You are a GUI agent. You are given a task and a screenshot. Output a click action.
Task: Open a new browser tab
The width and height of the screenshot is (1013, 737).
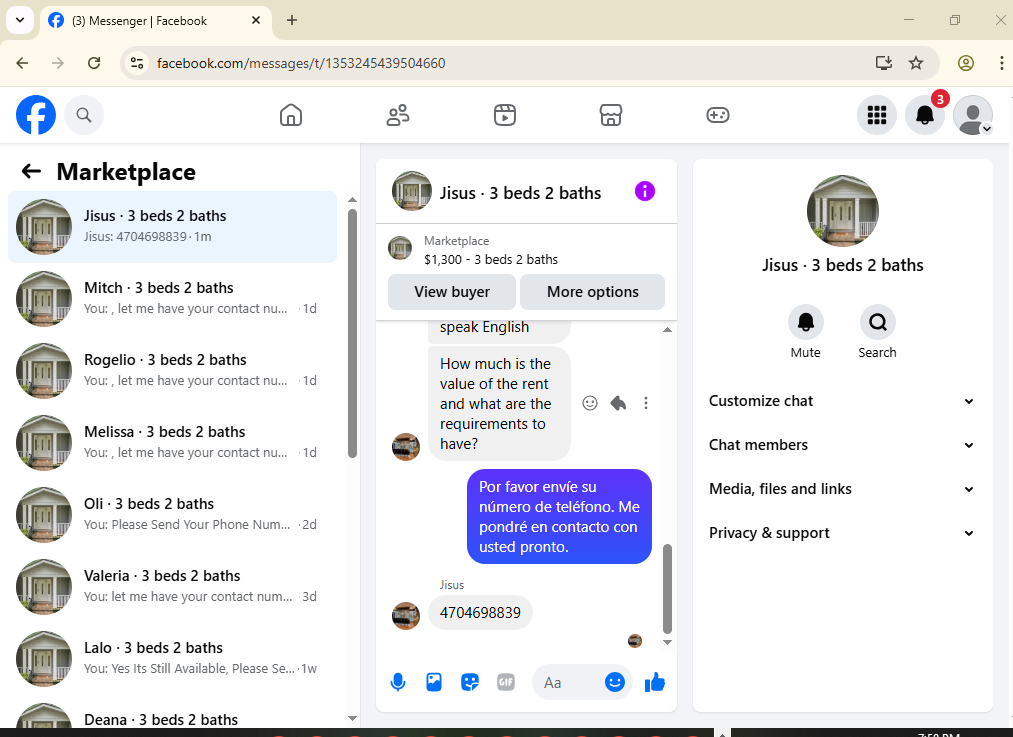(292, 20)
